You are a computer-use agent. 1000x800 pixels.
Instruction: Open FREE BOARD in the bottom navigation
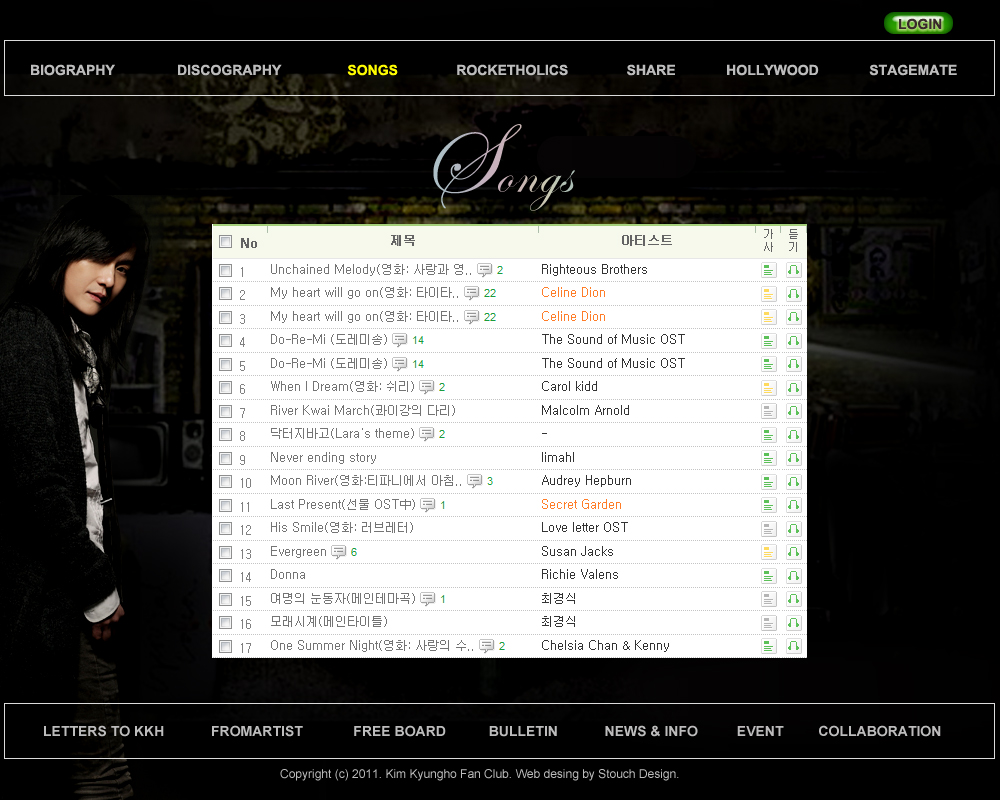(x=399, y=731)
